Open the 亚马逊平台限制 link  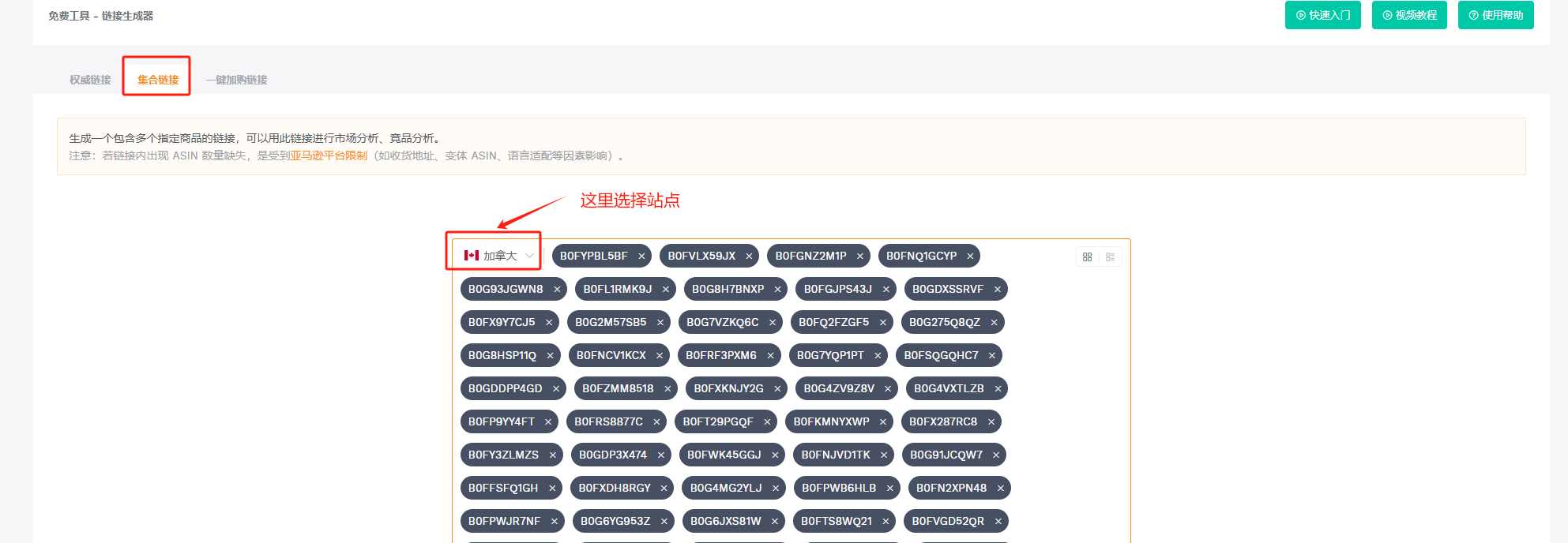[x=329, y=155]
